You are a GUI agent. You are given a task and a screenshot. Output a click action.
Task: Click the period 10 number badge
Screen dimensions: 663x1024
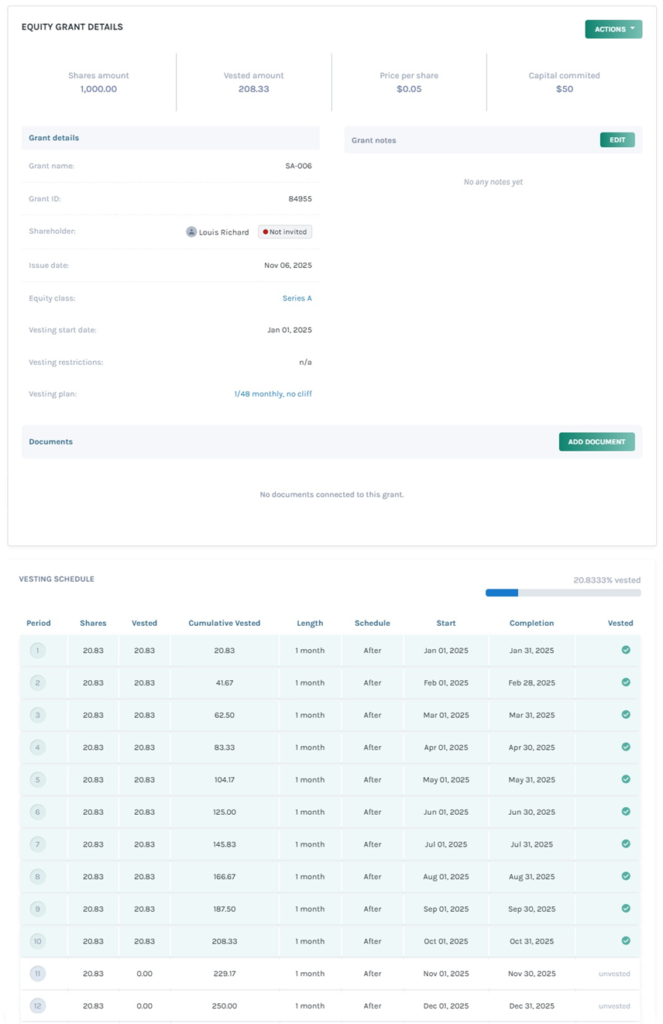click(37, 942)
